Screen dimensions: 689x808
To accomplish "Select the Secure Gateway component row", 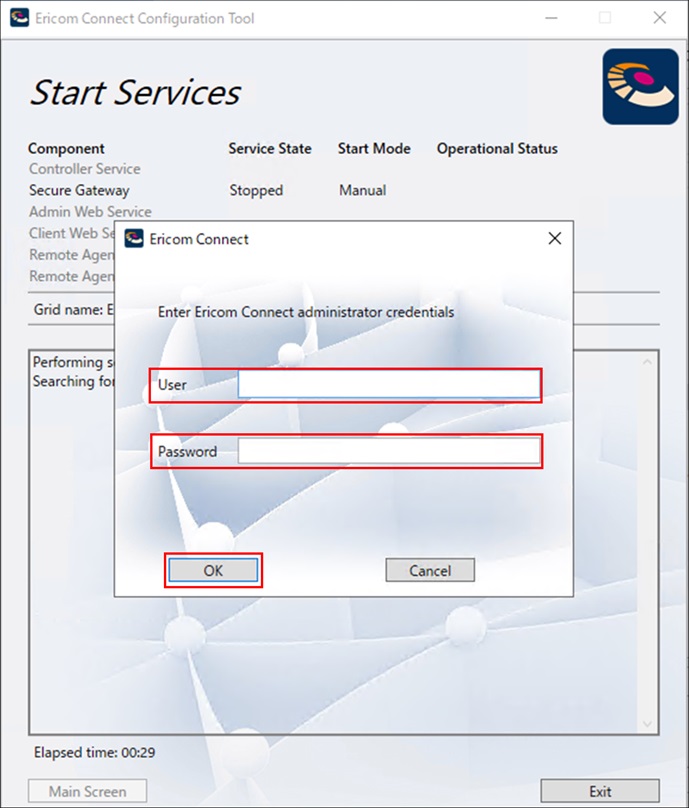I will pos(79,190).
